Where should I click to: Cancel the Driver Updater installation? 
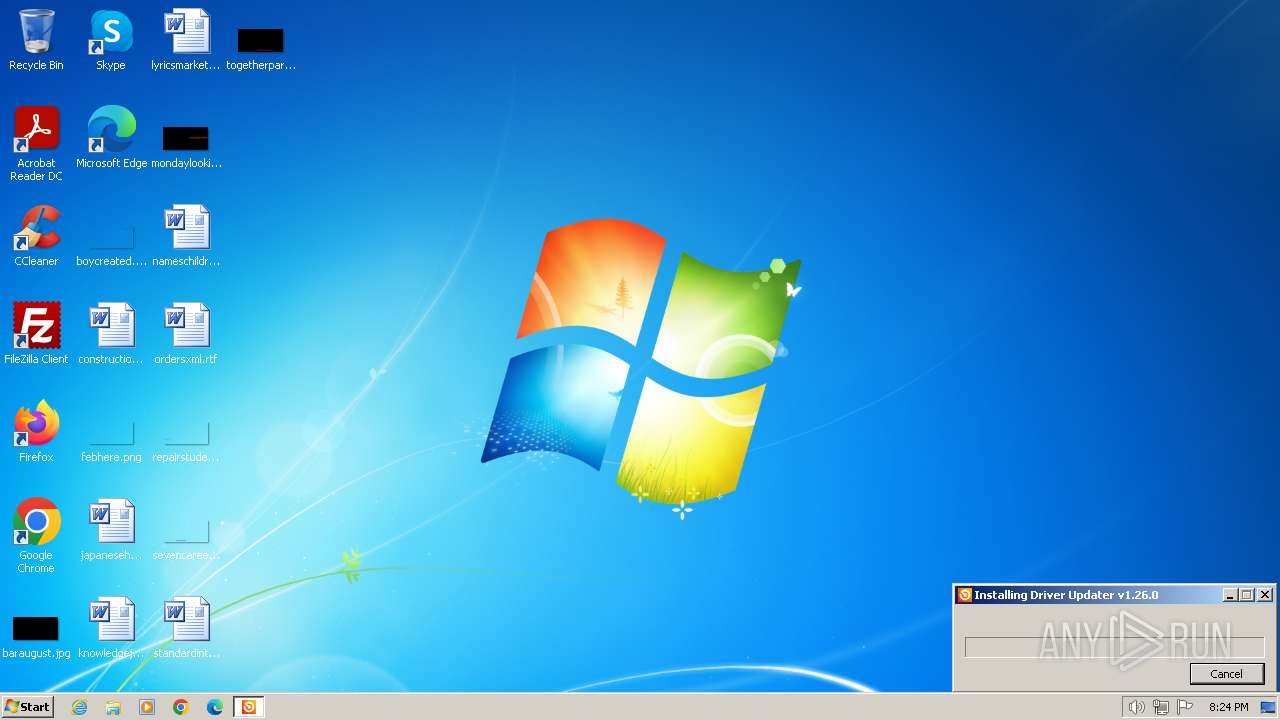pos(1227,674)
